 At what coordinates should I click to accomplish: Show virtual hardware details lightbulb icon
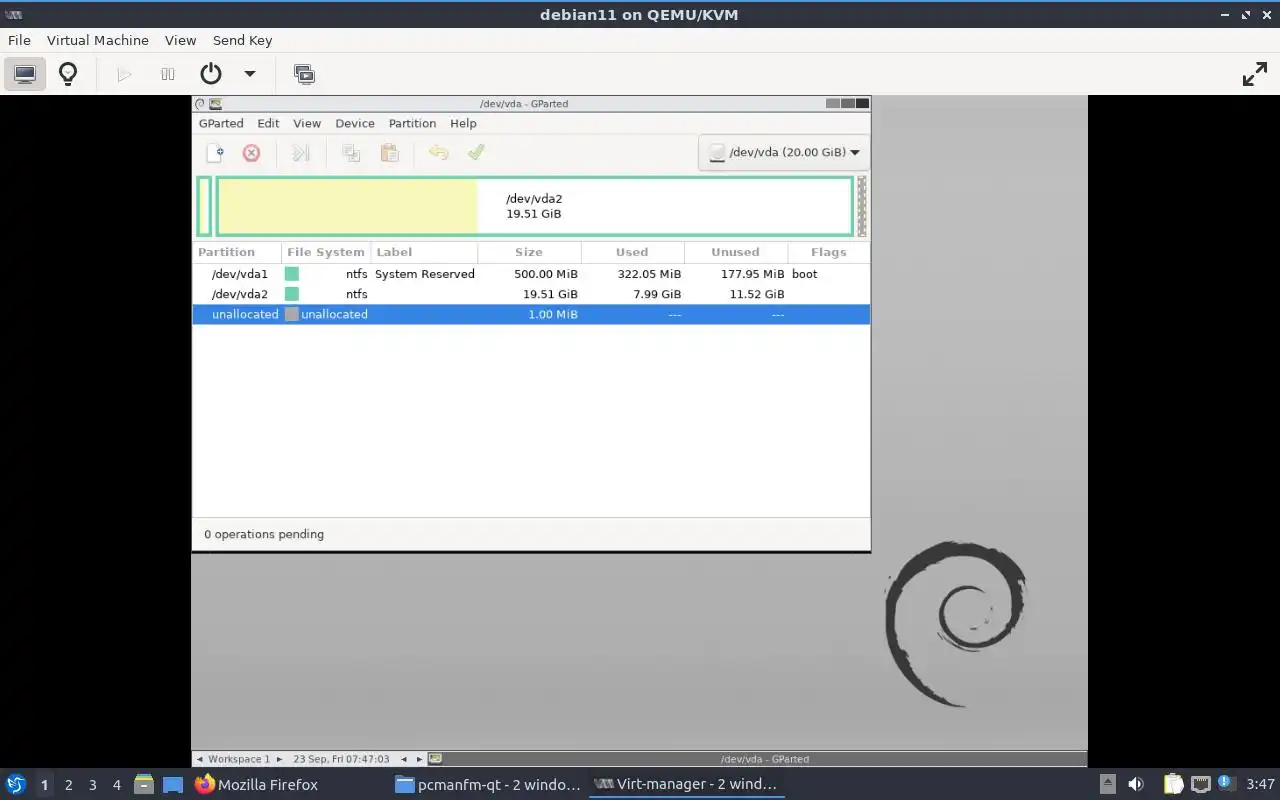click(x=68, y=74)
